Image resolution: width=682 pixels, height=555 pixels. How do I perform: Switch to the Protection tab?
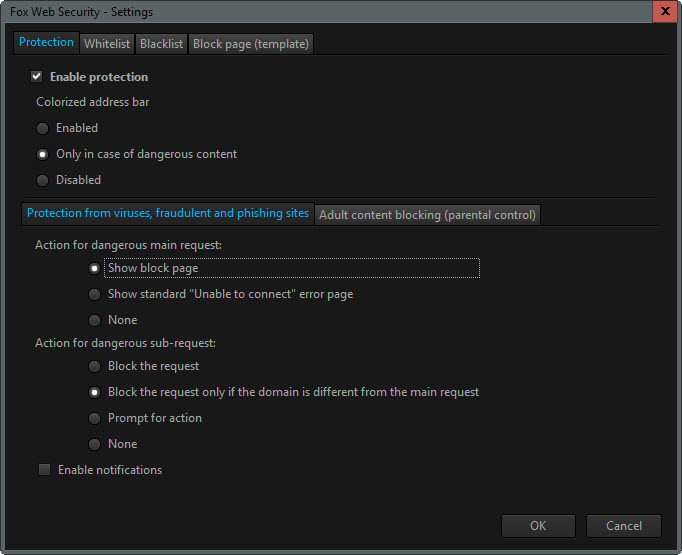click(46, 43)
